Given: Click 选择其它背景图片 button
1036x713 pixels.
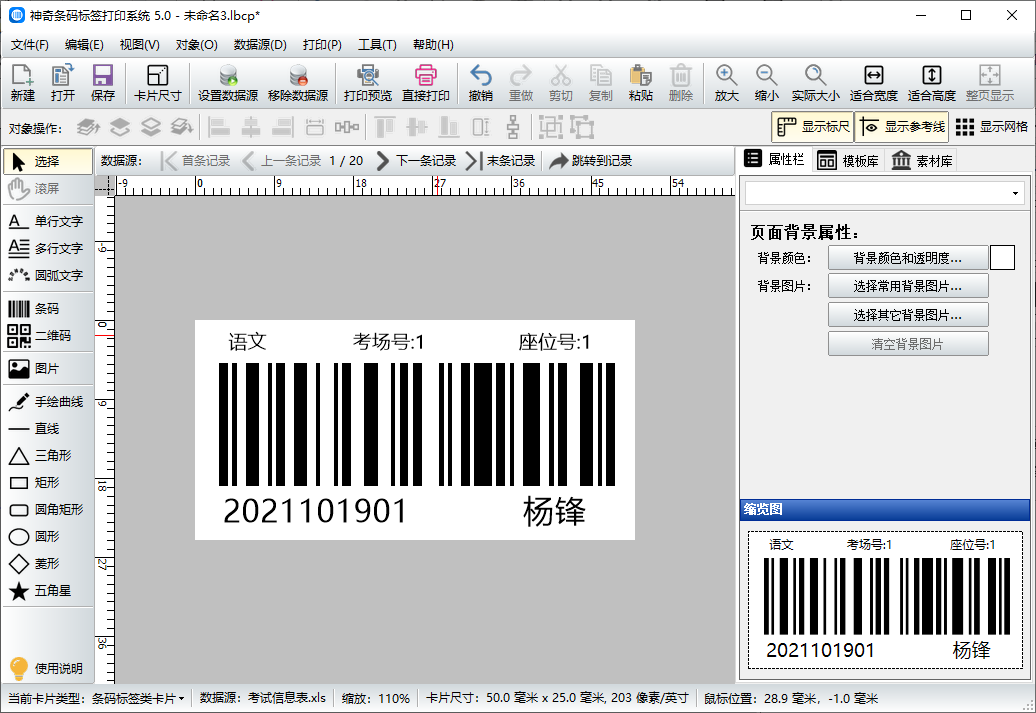Looking at the screenshot, I should click(x=908, y=315).
